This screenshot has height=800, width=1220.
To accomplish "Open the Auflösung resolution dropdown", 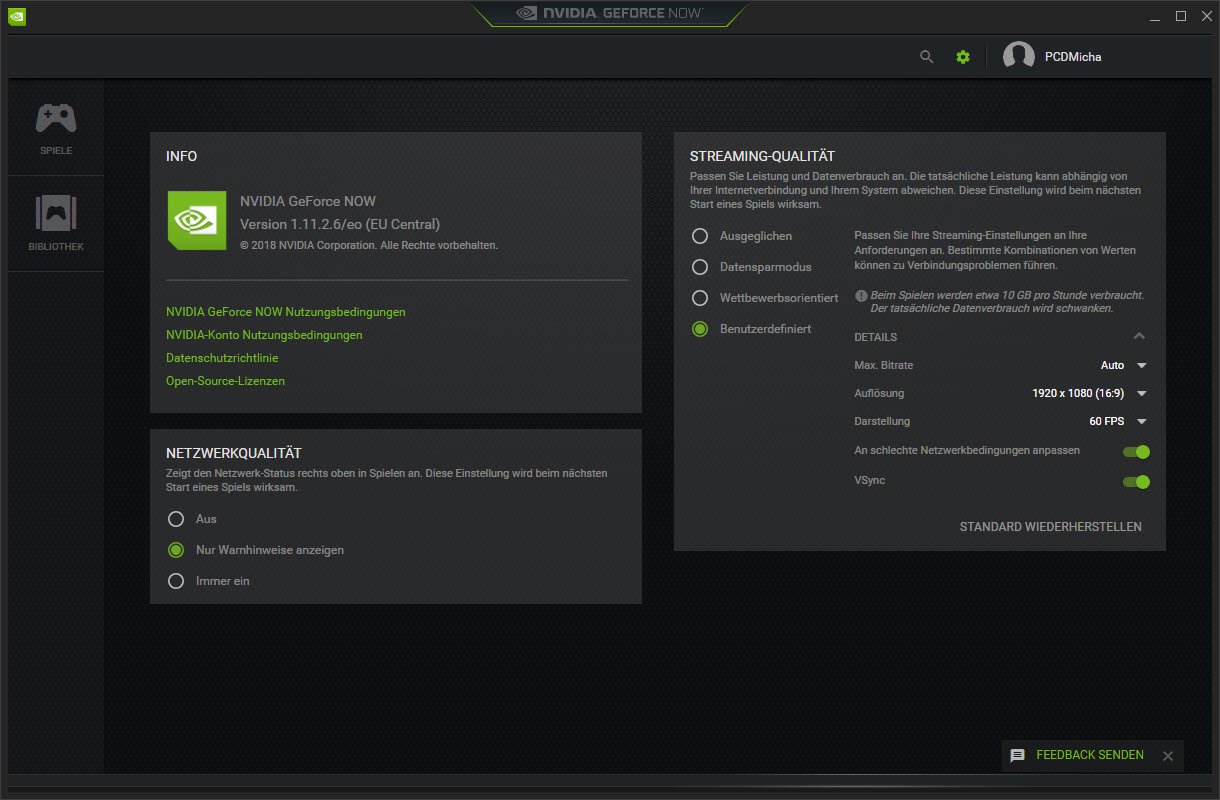I will point(1090,394).
